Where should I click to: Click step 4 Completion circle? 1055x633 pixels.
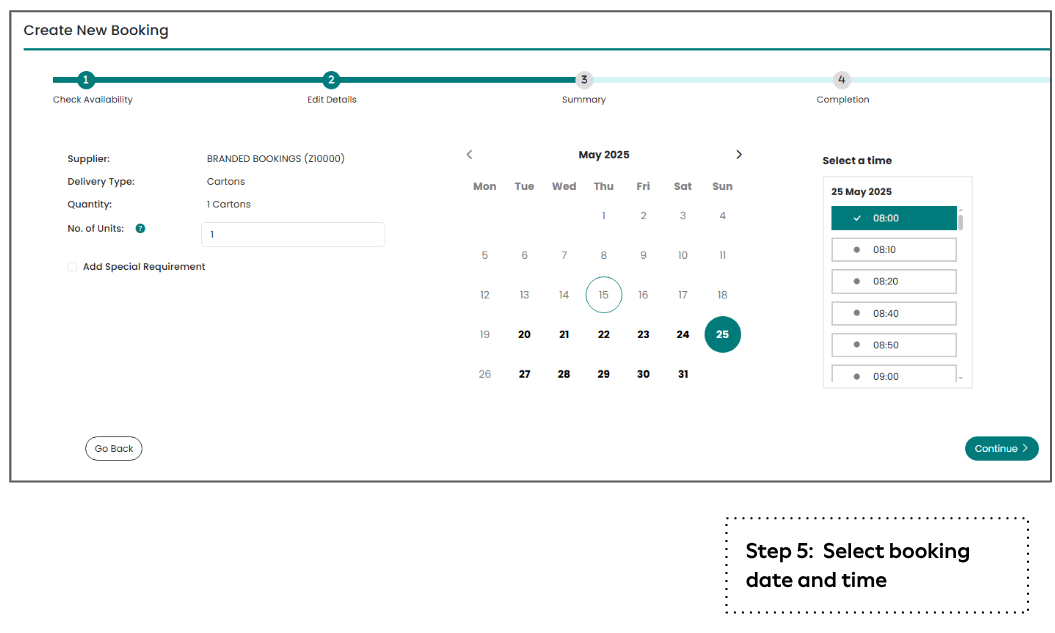(841, 80)
